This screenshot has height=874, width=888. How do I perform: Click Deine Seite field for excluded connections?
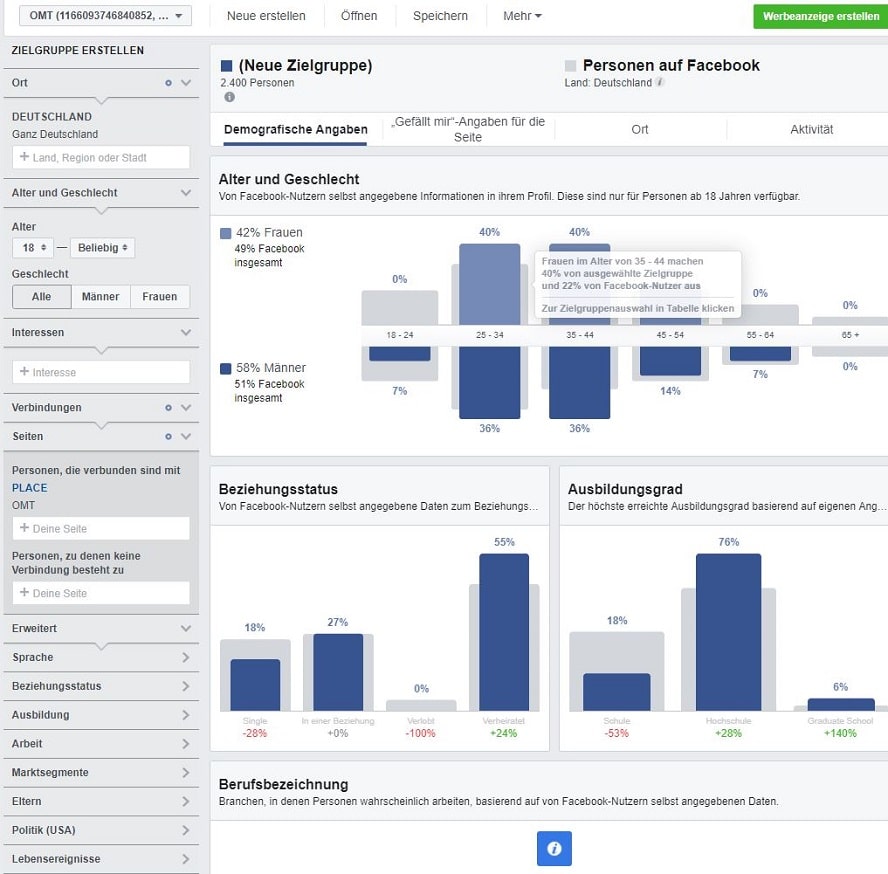(101, 593)
